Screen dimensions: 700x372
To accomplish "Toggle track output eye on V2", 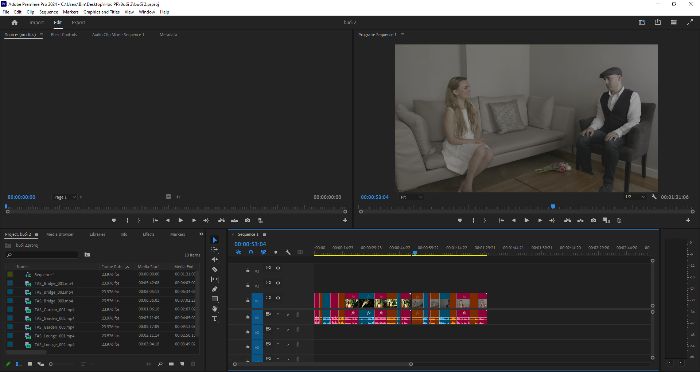I will [x=278, y=283].
